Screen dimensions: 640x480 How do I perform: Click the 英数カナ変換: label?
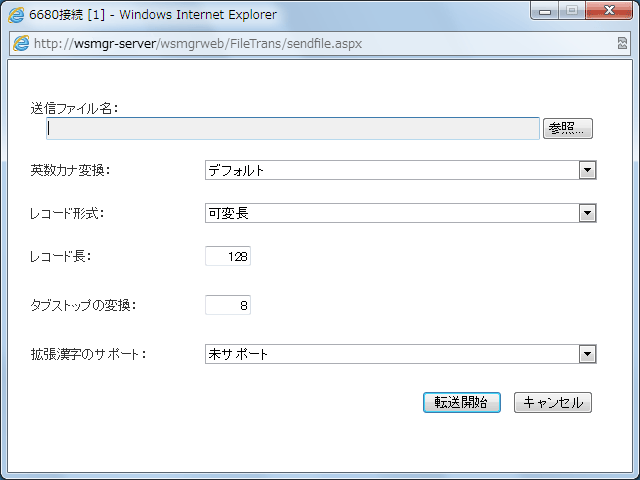pyautogui.click(x=70, y=170)
